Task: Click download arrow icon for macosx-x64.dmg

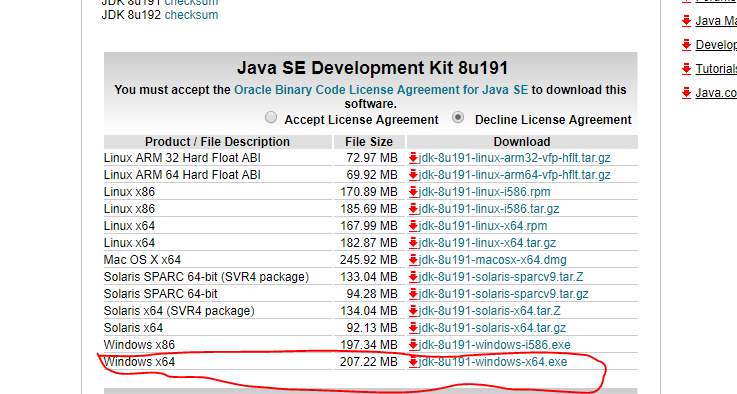Action: click(413, 260)
